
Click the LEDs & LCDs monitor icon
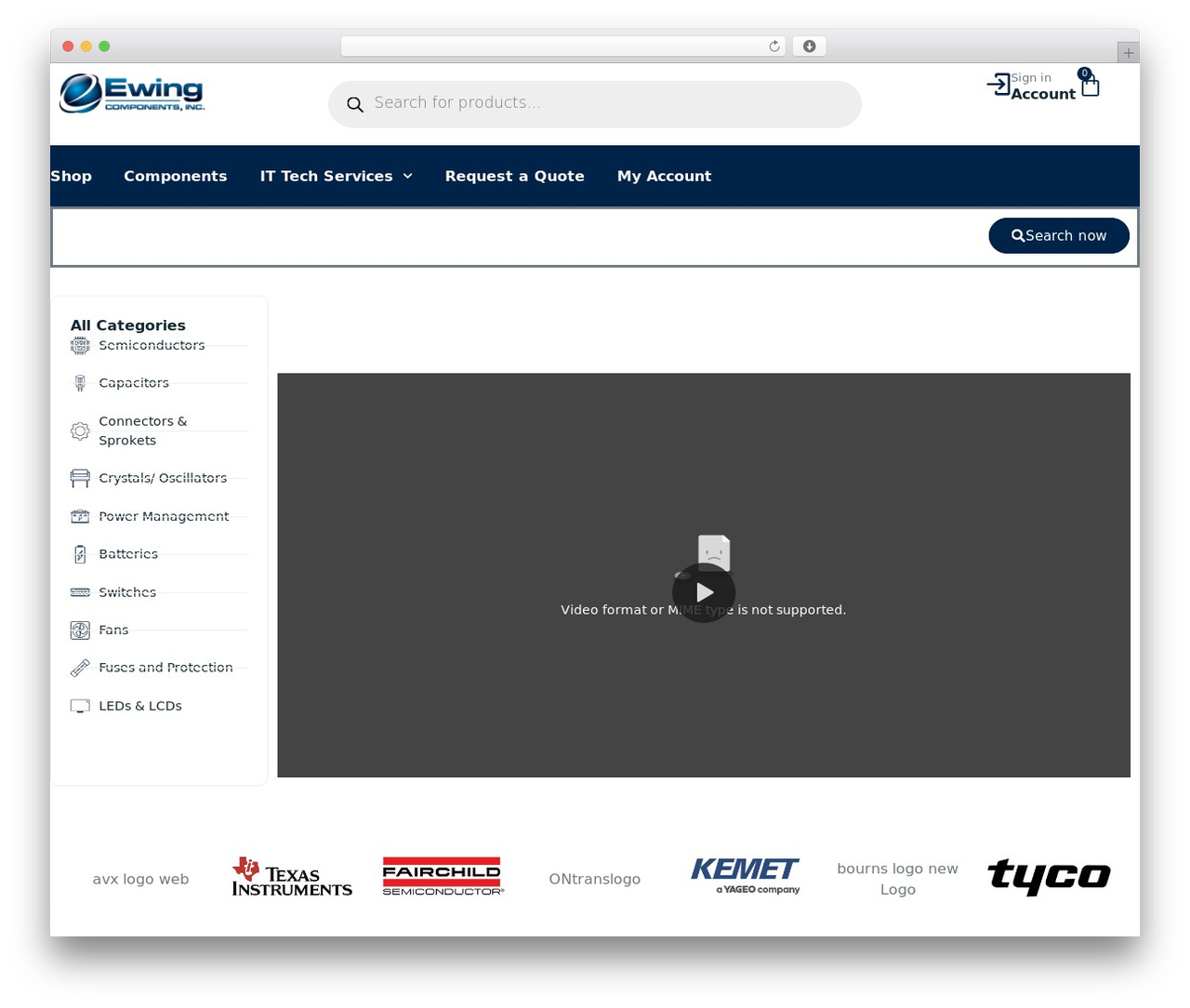click(x=80, y=706)
